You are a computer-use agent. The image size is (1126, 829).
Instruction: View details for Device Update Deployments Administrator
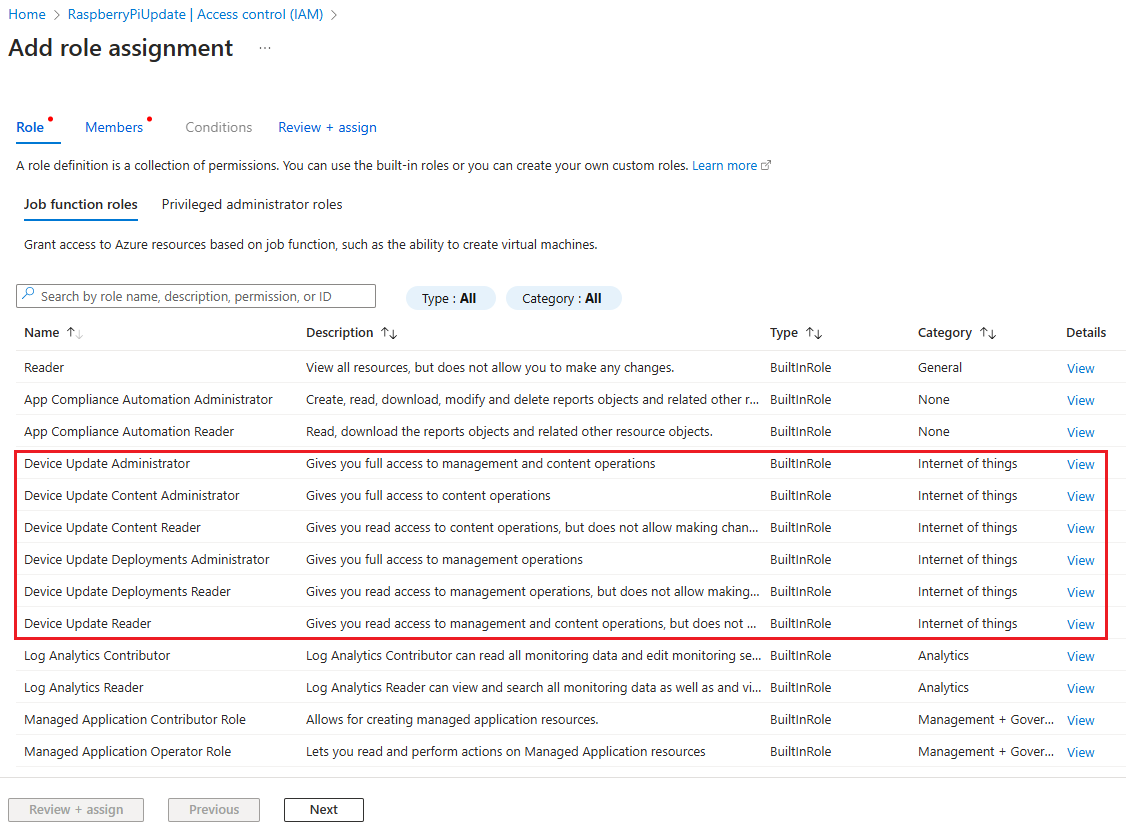point(1080,560)
